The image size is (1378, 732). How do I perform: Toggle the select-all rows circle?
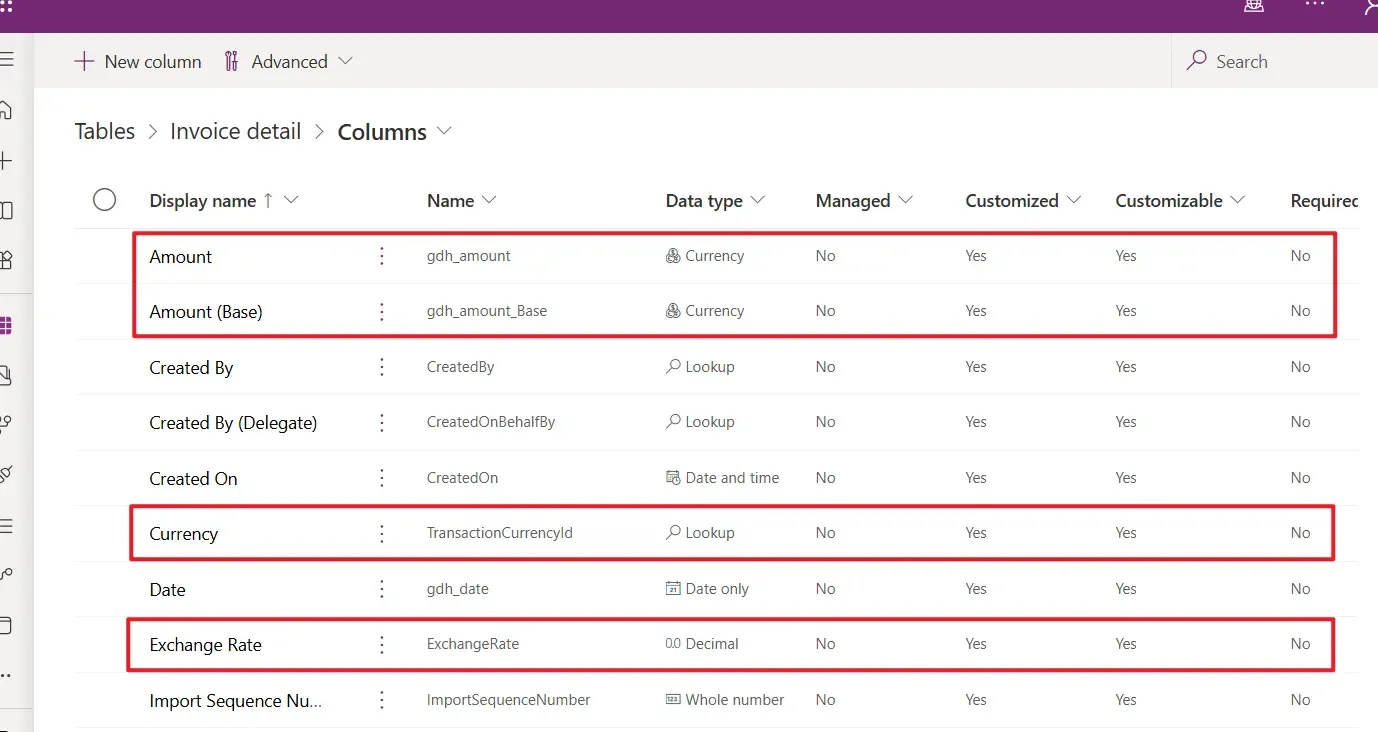(x=104, y=200)
